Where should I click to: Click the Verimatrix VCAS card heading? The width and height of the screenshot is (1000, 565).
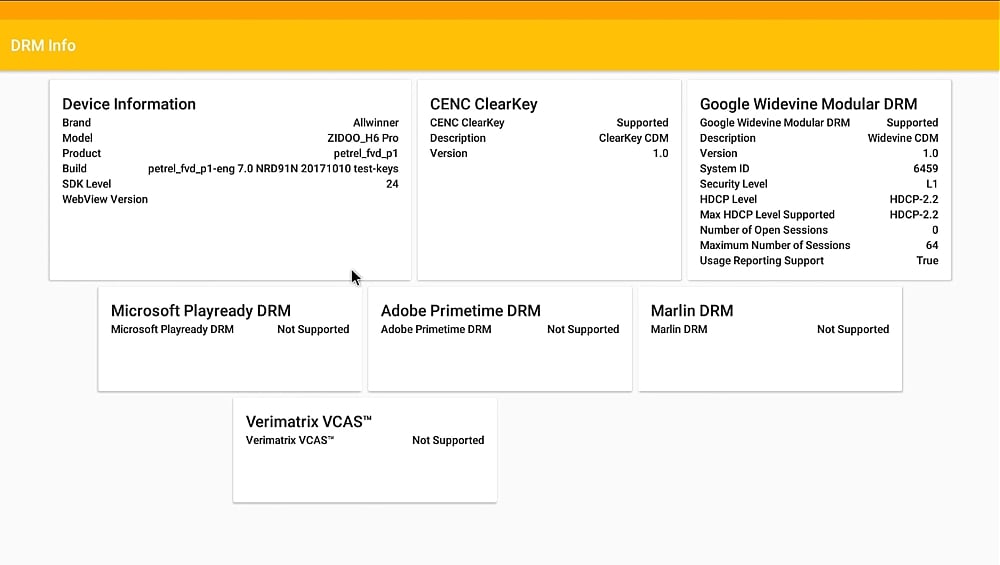pyautogui.click(x=309, y=422)
